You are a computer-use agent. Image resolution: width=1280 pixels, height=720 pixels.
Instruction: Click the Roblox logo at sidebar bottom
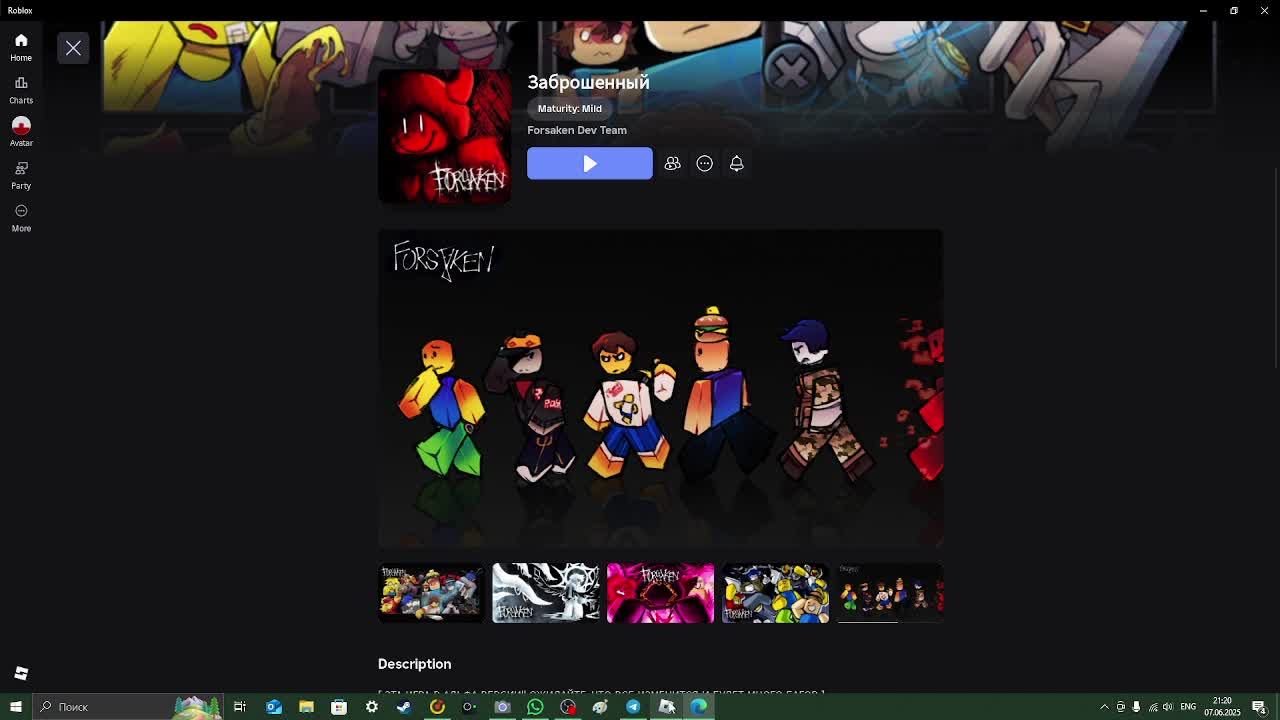(x=21, y=673)
